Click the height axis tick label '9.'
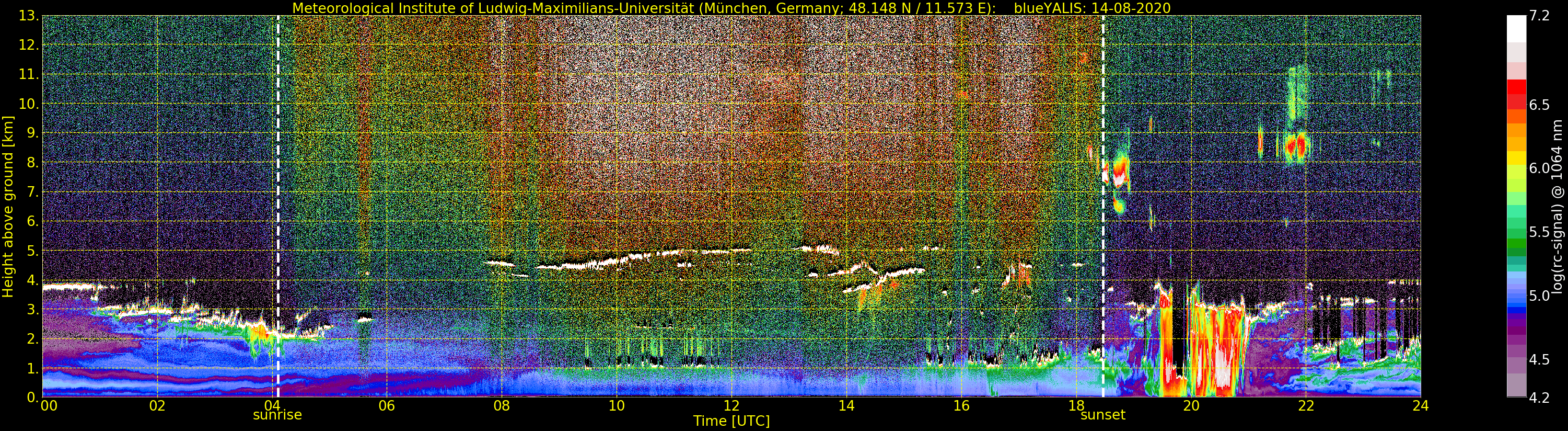The height and width of the screenshot is (431, 1568). 32,133
